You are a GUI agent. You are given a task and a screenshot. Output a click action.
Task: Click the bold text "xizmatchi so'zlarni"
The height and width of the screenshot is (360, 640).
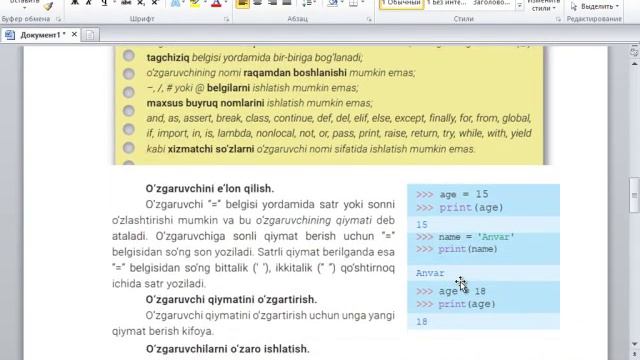click(211, 149)
